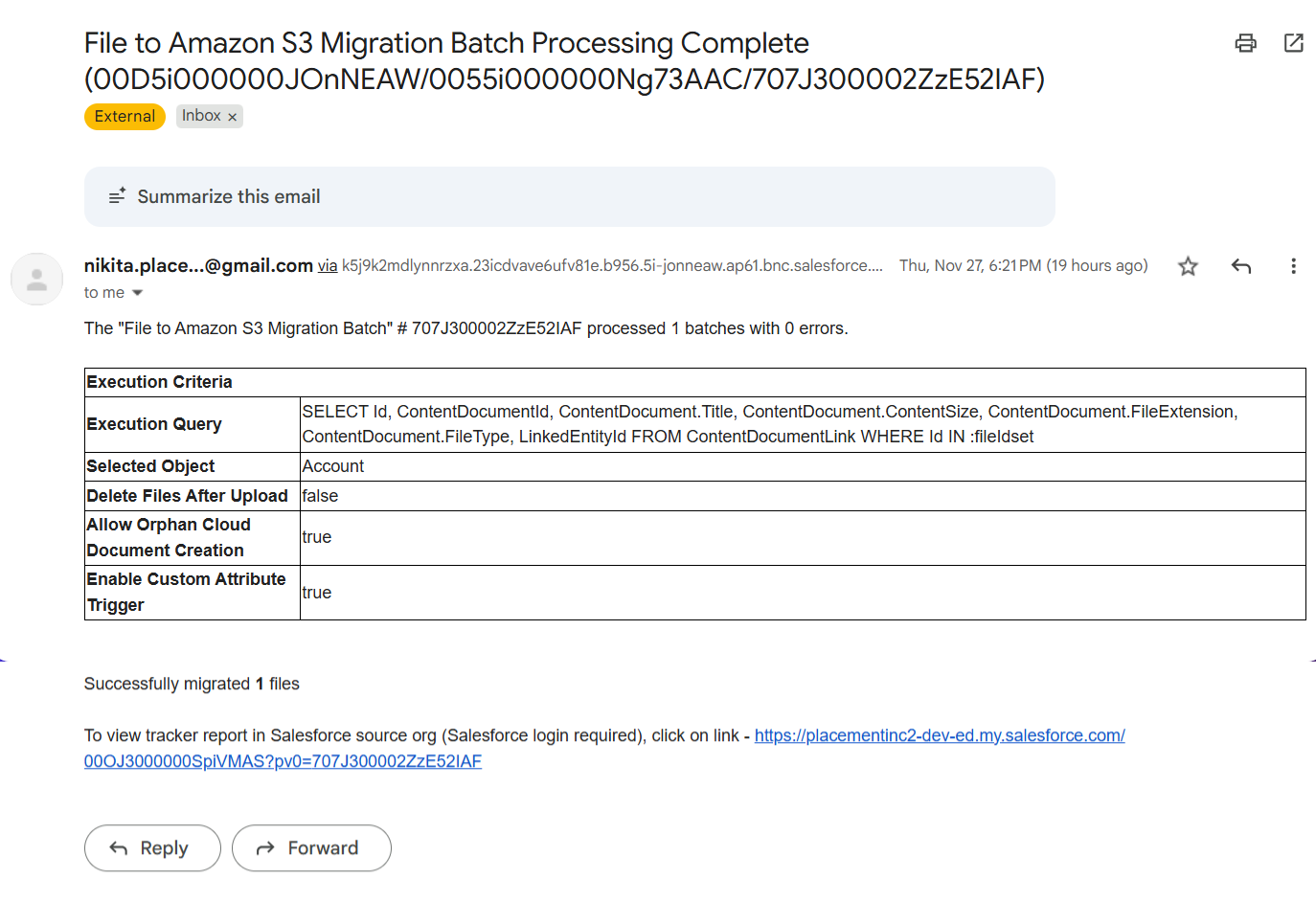Click the External label tag
The image size is (1316, 900).
pyautogui.click(x=125, y=116)
